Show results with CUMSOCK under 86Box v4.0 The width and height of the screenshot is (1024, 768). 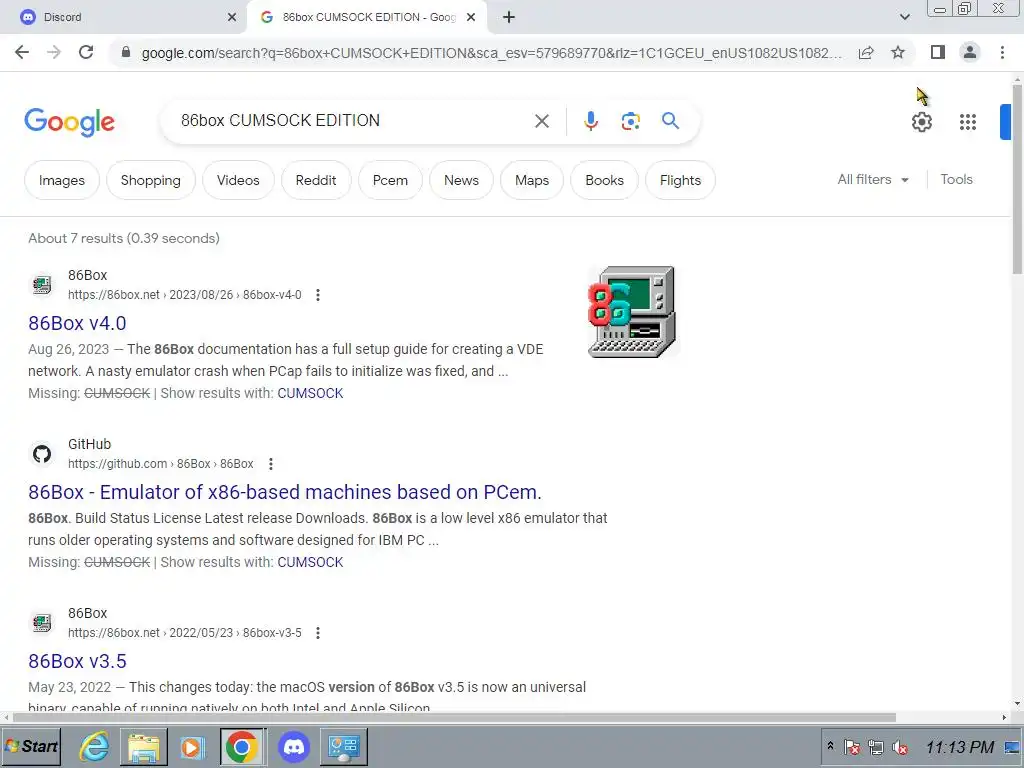pos(310,393)
